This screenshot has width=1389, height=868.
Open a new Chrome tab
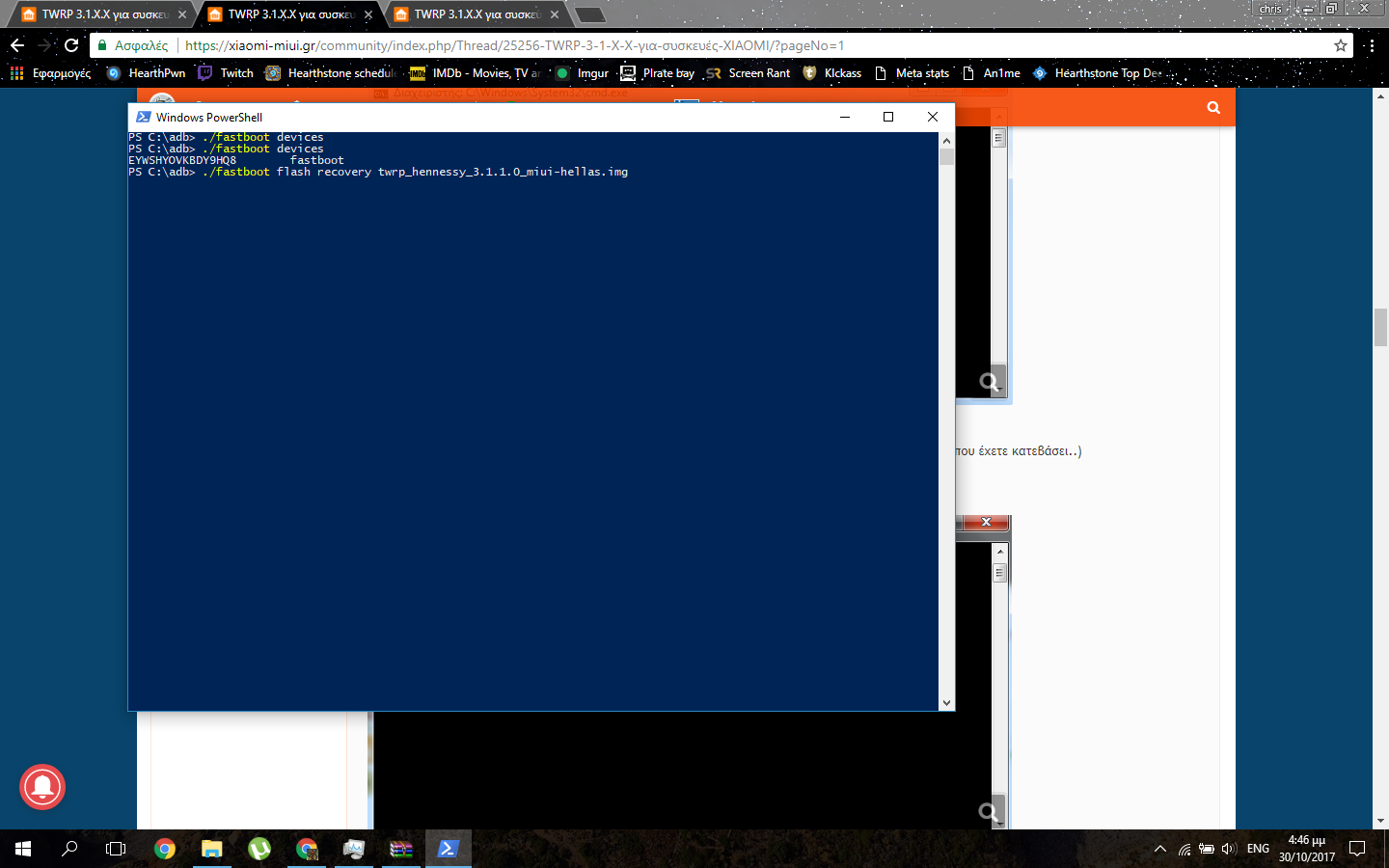[589, 14]
